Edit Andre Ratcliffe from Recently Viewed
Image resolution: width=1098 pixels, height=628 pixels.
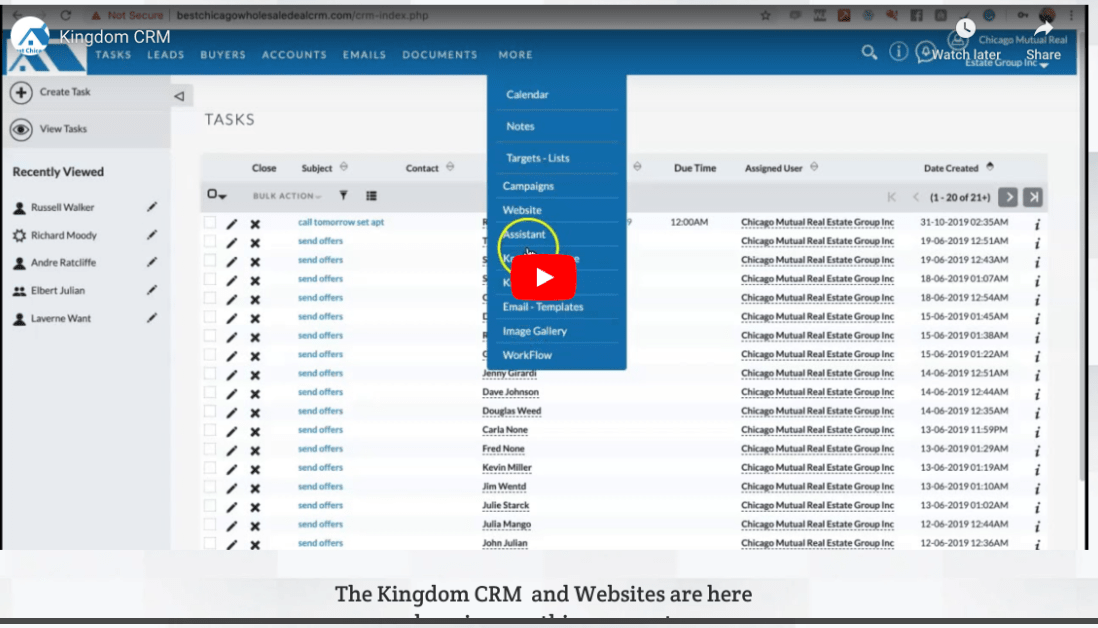point(152,262)
